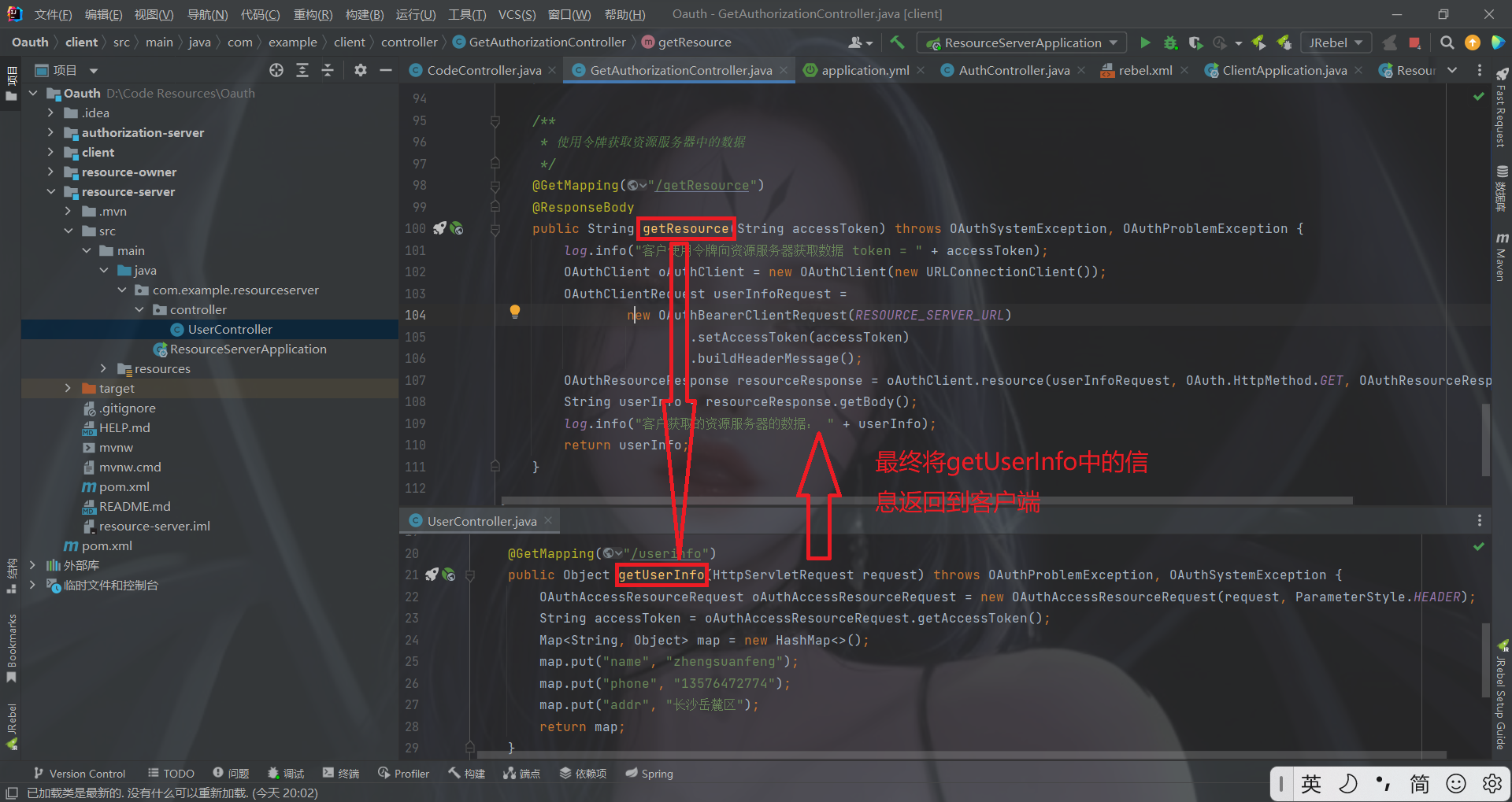
Task: Toggle the pin icon beside line 95
Action: tap(495, 121)
